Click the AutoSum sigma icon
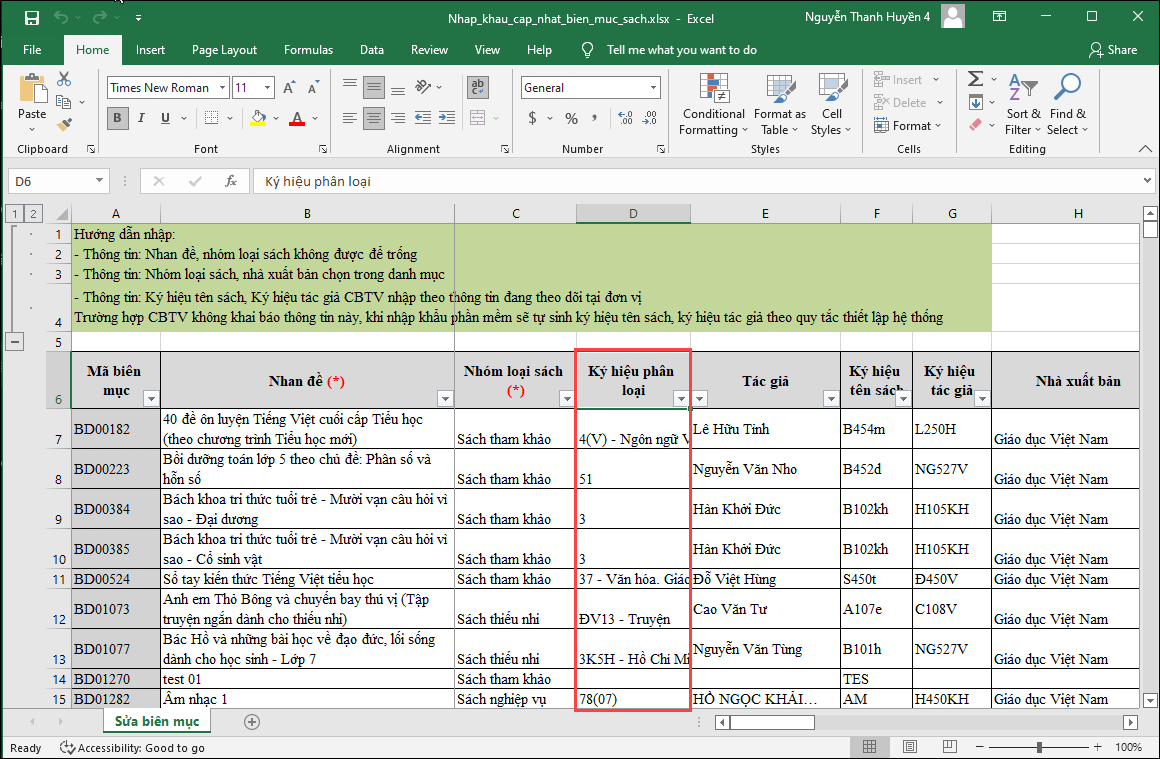The height and width of the screenshot is (759, 1160). tap(975, 79)
